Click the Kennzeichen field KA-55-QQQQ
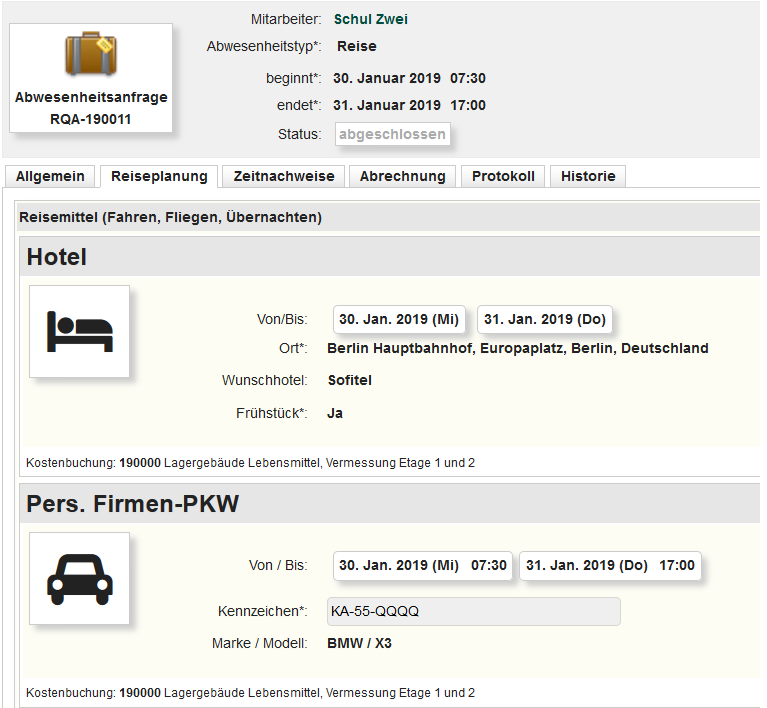Screen dimensions: 767x708 [x=474, y=611]
